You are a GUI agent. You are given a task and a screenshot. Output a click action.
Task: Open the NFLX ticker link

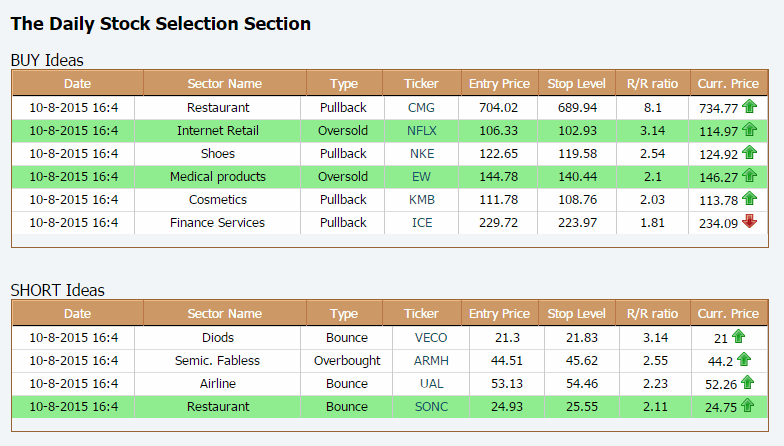422,130
